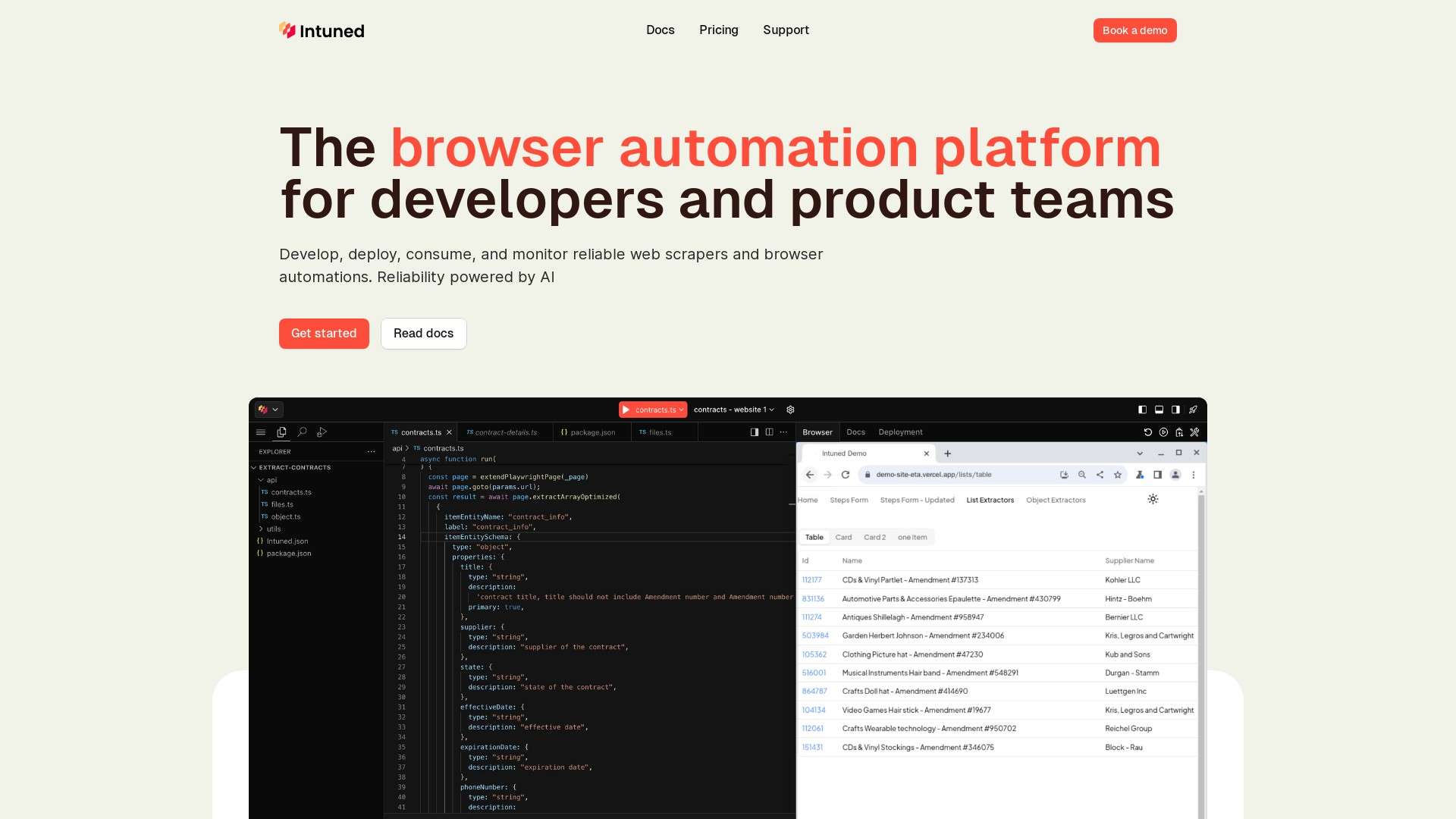The width and height of the screenshot is (1456, 819).
Task: Switch the demo list view to Card 2
Action: (x=874, y=537)
